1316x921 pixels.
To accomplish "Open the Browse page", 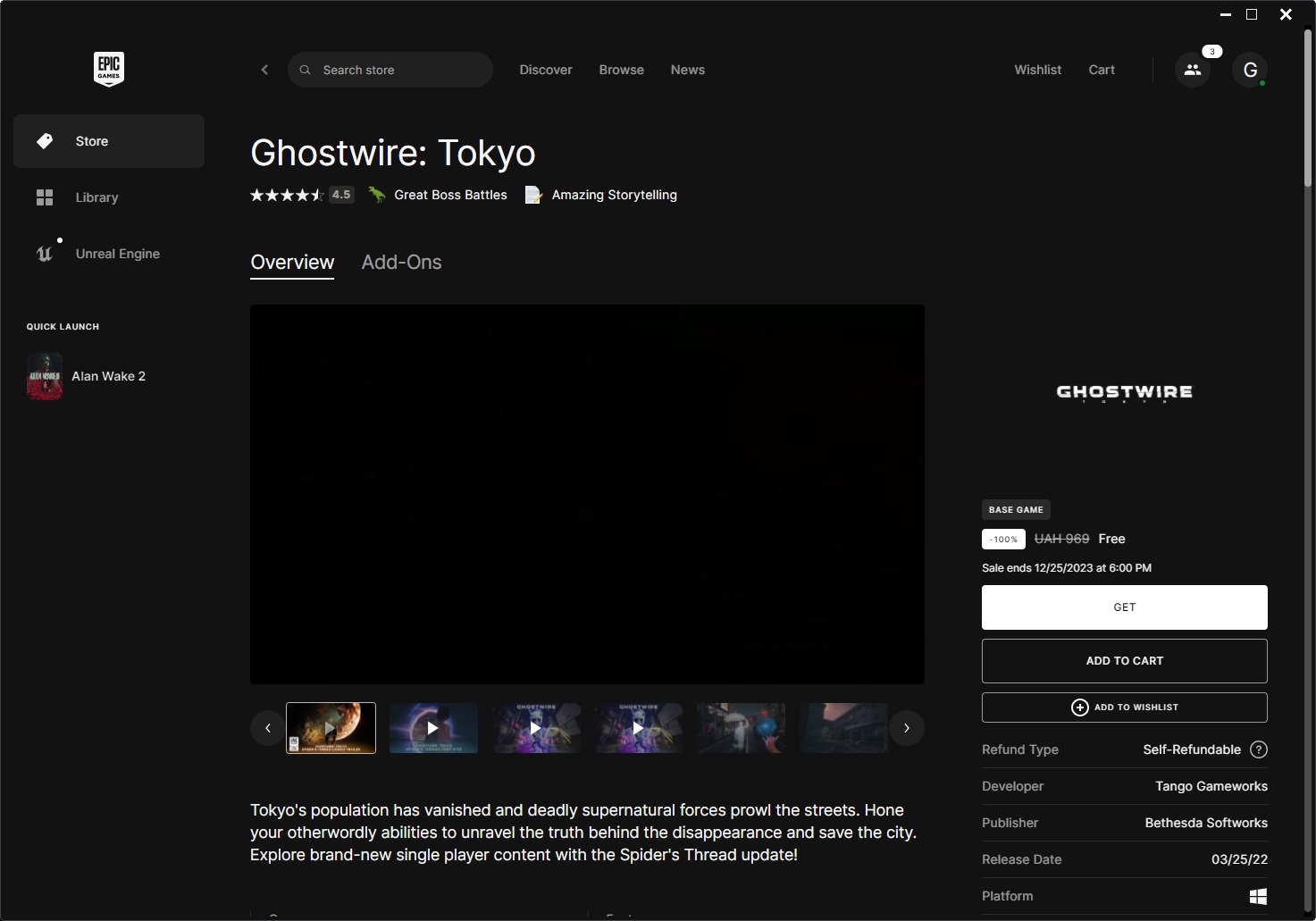I will pos(622,70).
